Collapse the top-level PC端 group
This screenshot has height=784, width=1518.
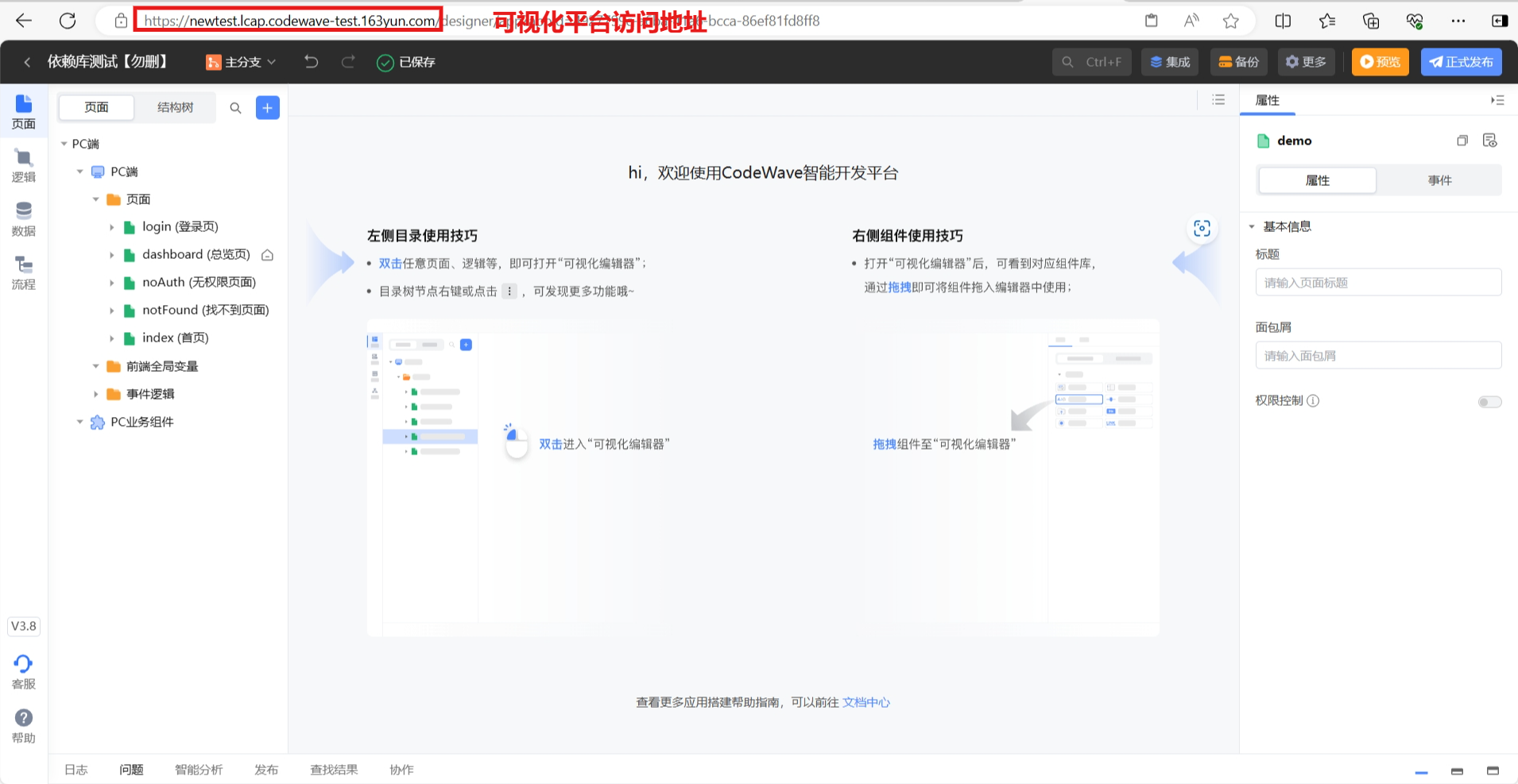click(64, 144)
